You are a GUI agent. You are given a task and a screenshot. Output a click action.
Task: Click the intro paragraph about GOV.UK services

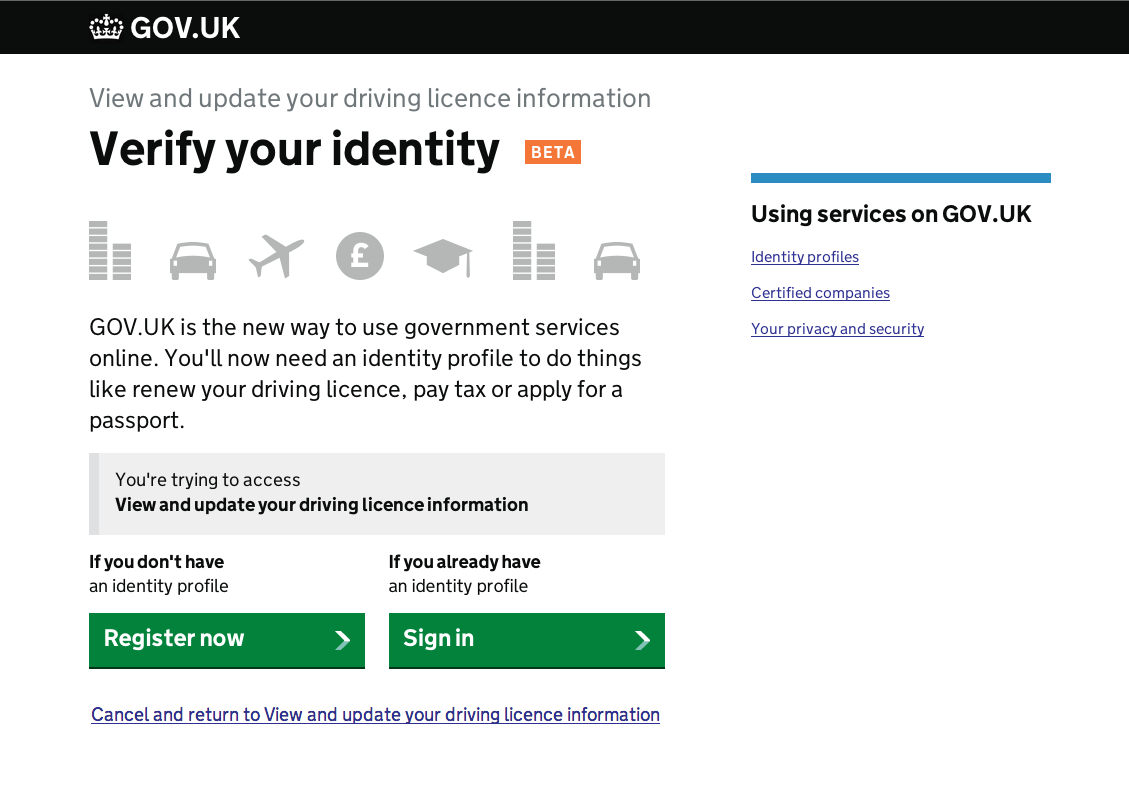[x=365, y=374]
